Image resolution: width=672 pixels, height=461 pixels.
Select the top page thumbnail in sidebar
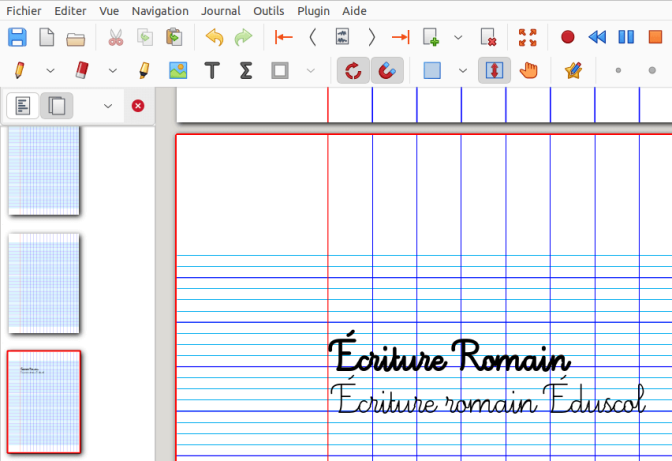44,171
